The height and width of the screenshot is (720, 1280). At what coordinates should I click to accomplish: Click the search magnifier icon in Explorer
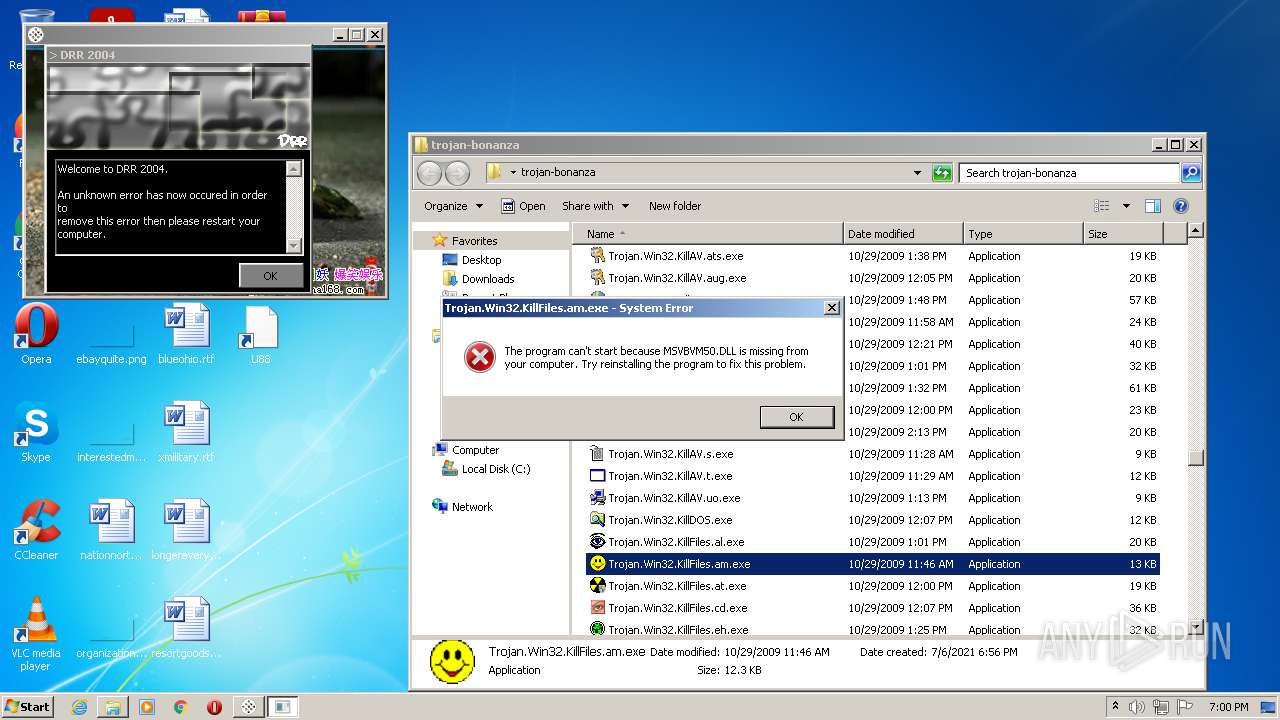click(1190, 173)
